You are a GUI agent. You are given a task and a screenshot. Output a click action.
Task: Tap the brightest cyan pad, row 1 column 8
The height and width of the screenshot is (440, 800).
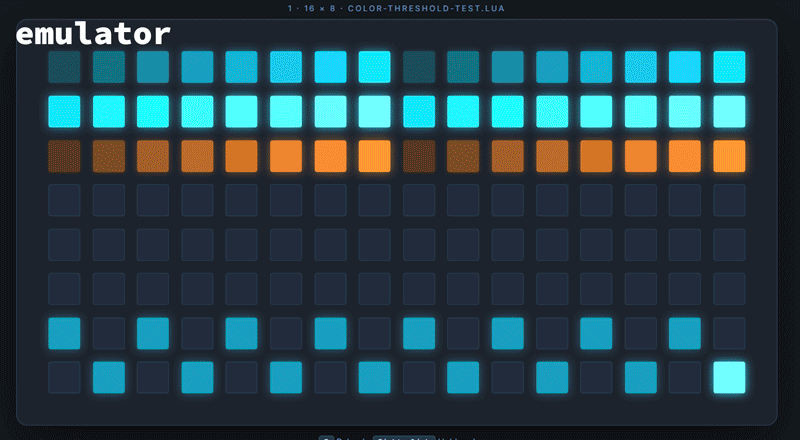[374, 67]
